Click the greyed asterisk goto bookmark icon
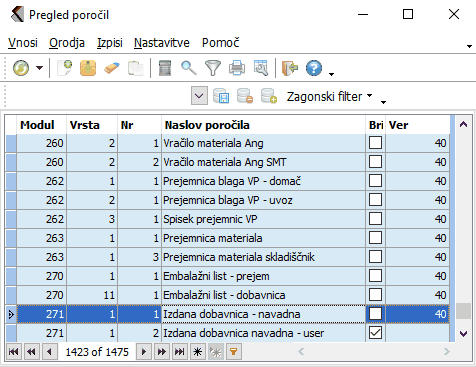The height and width of the screenshot is (367, 476). tap(216, 352)
